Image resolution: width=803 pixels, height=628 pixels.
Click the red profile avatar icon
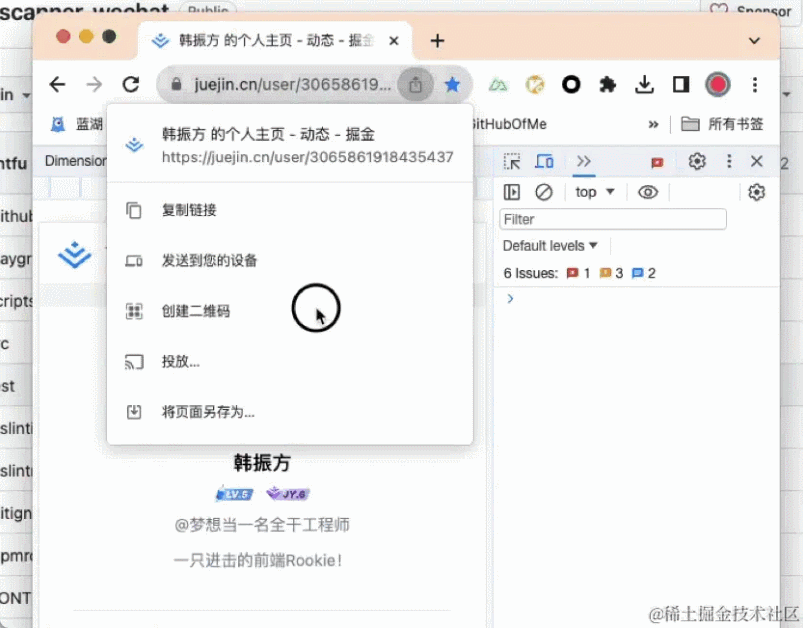click(x=717, y=85)
